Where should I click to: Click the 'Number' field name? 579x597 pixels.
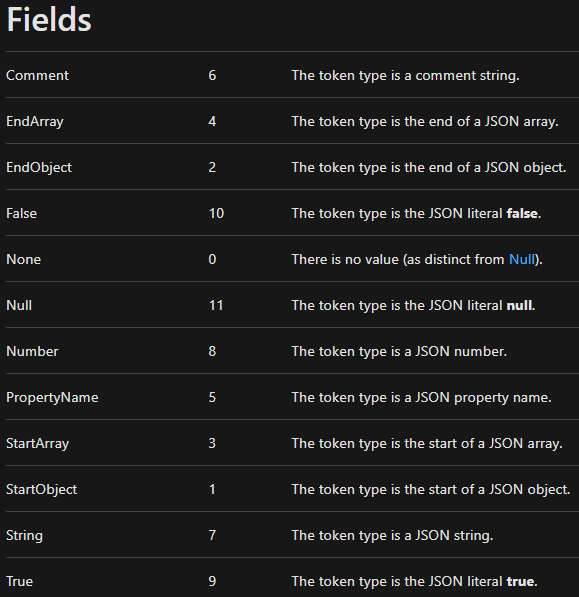(x=32, y=351)
